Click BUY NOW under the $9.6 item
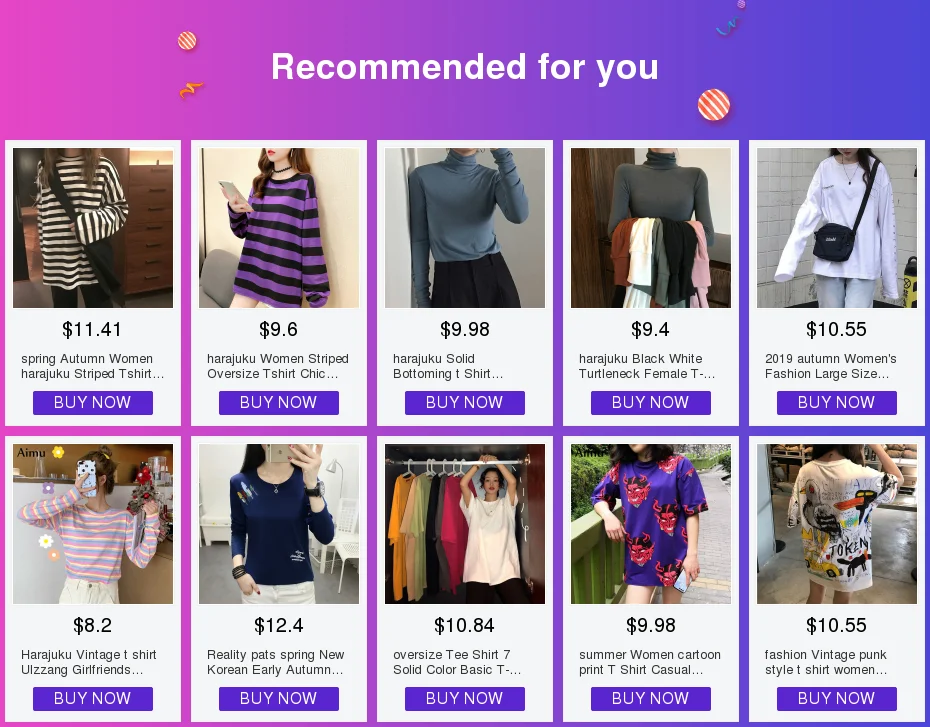The image size is (930, 727). 279,403
